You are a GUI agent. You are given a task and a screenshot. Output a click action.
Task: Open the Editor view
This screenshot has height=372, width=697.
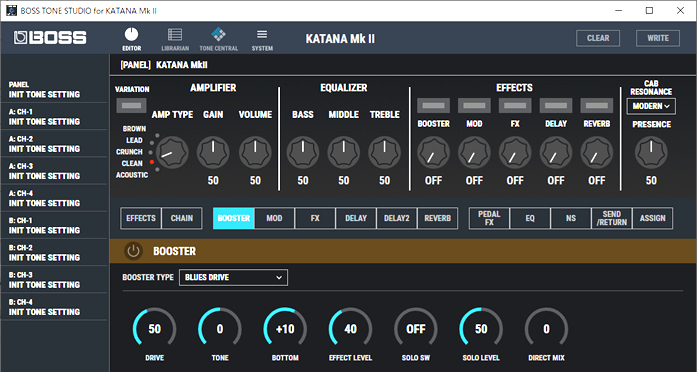132,39
